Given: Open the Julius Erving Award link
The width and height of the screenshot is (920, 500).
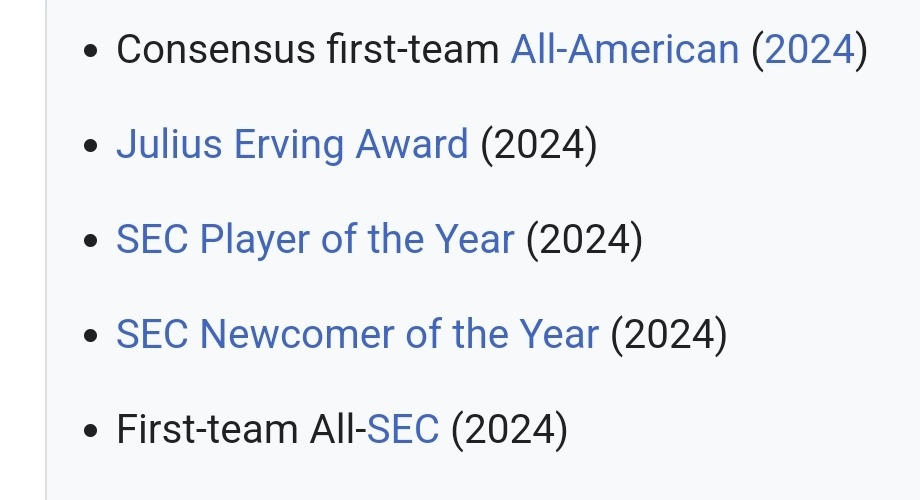Looking at the screenshot, I should coord(292,144).
